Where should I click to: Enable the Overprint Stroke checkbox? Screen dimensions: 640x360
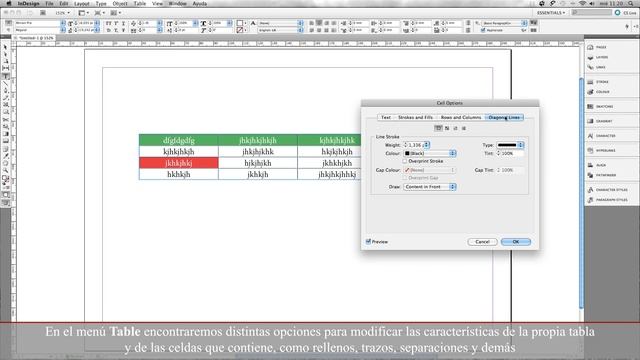(x=405, y=161)
